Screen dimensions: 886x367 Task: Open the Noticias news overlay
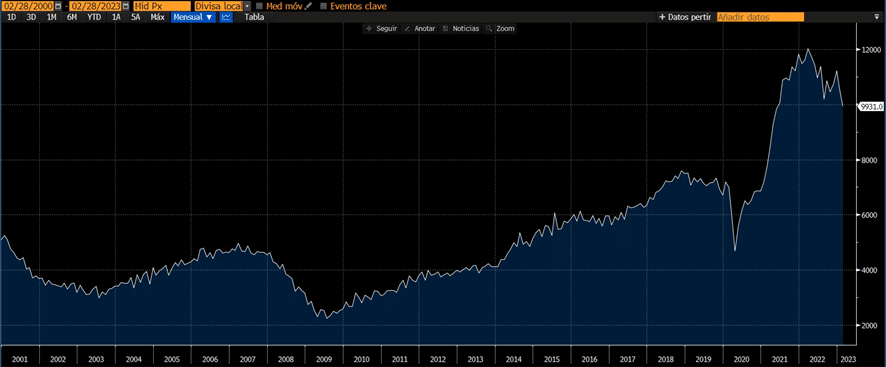pos(461,28)
